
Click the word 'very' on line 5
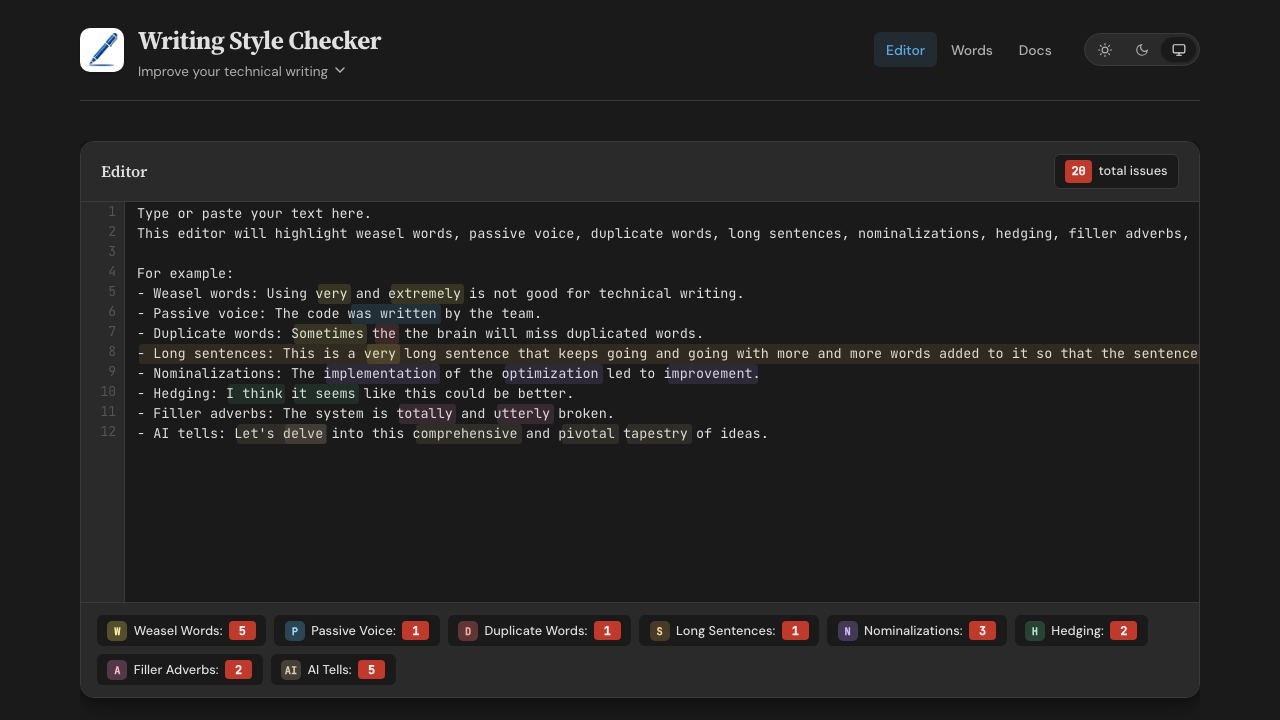click(332, 293)
